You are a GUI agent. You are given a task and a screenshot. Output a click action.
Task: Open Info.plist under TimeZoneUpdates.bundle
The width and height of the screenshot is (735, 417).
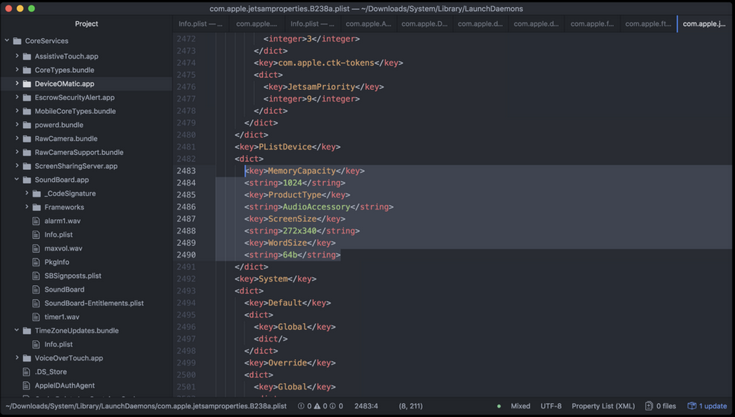click(x=58, y=344)
